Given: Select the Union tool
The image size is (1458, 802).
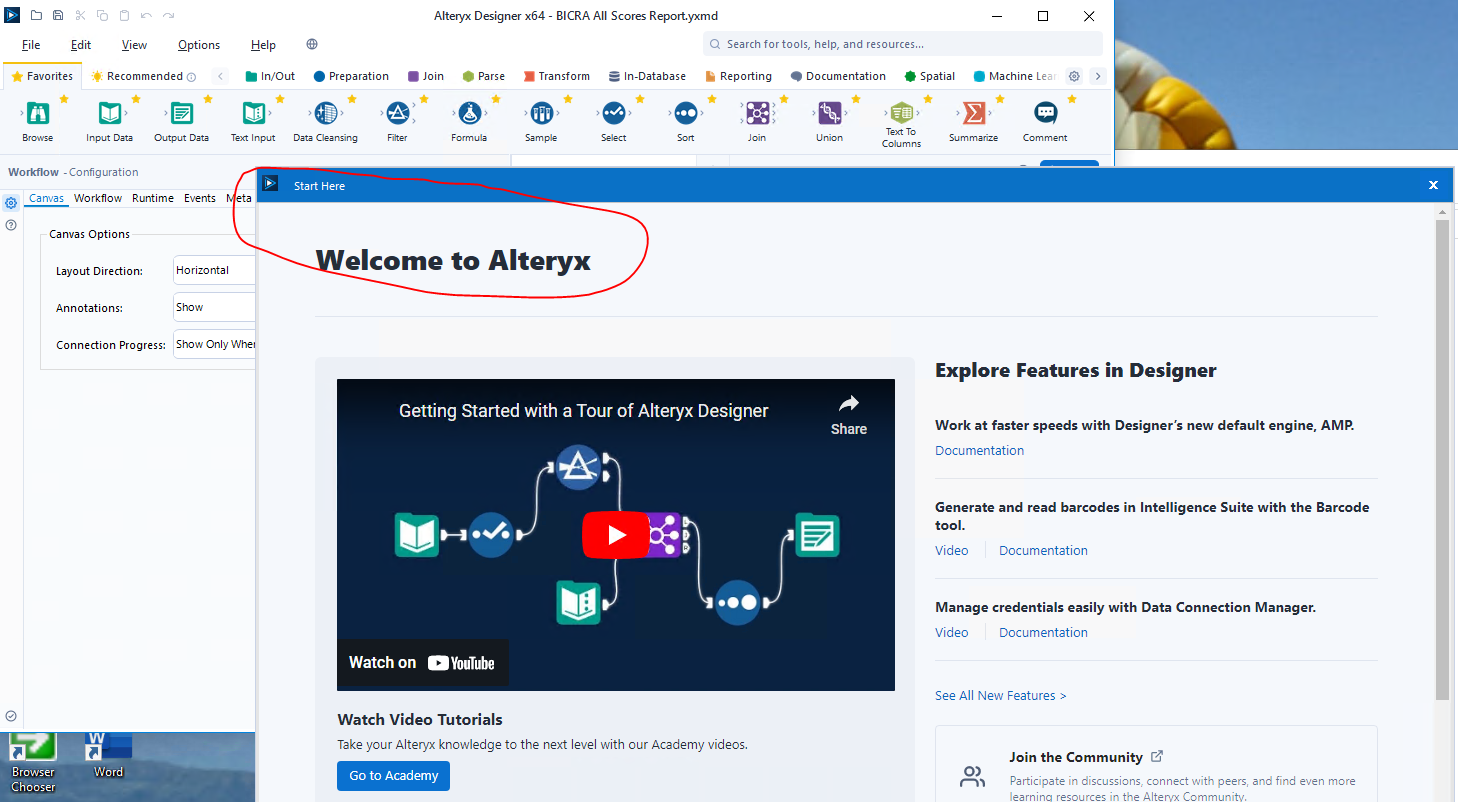Looking at the screenshot, I should click(x=829, y=115).
